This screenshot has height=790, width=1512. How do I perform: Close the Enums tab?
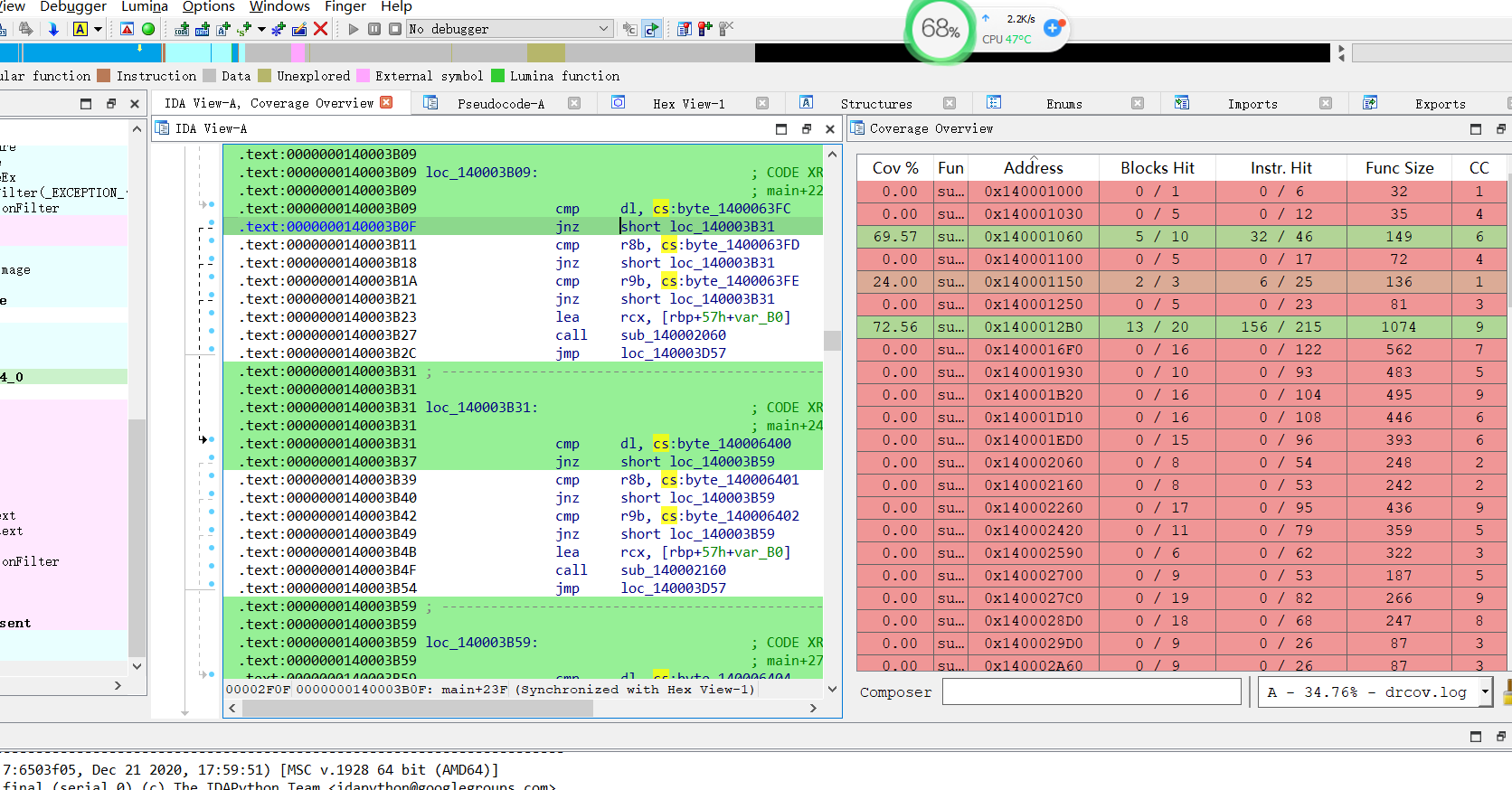(x=1138, y=103)
